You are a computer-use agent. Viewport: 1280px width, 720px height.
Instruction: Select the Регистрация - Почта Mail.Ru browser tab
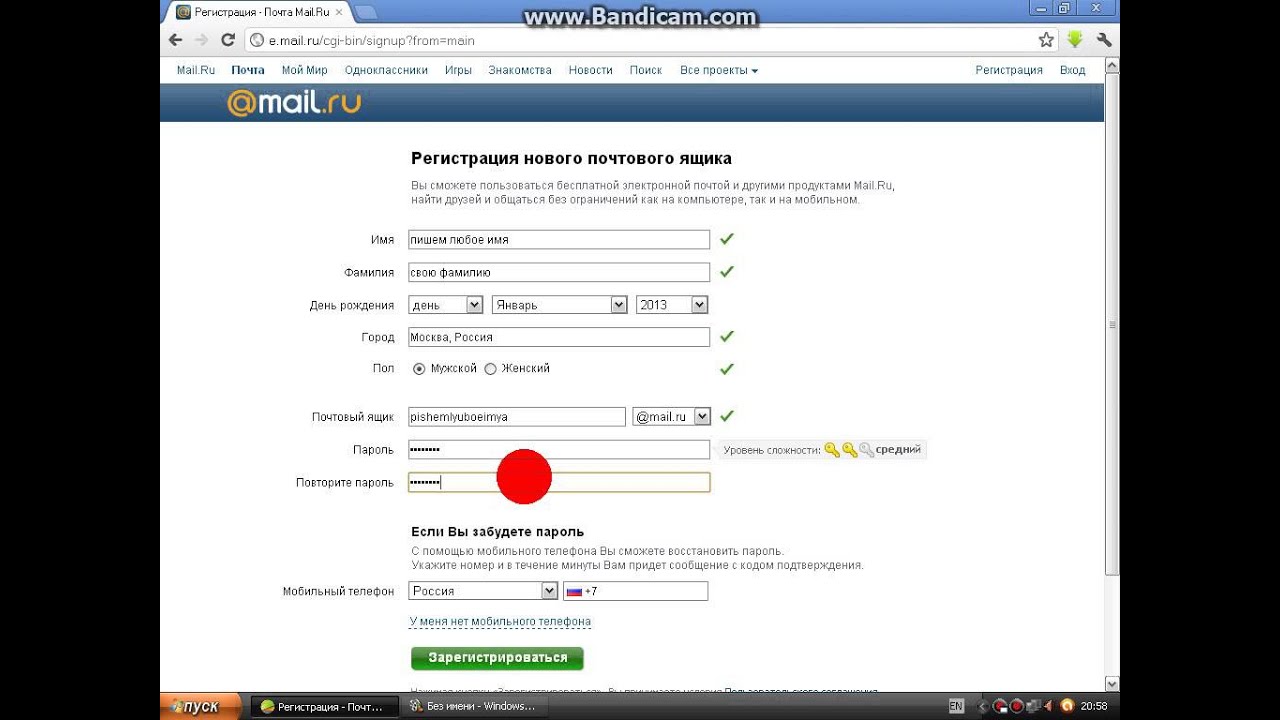(260, 12)
